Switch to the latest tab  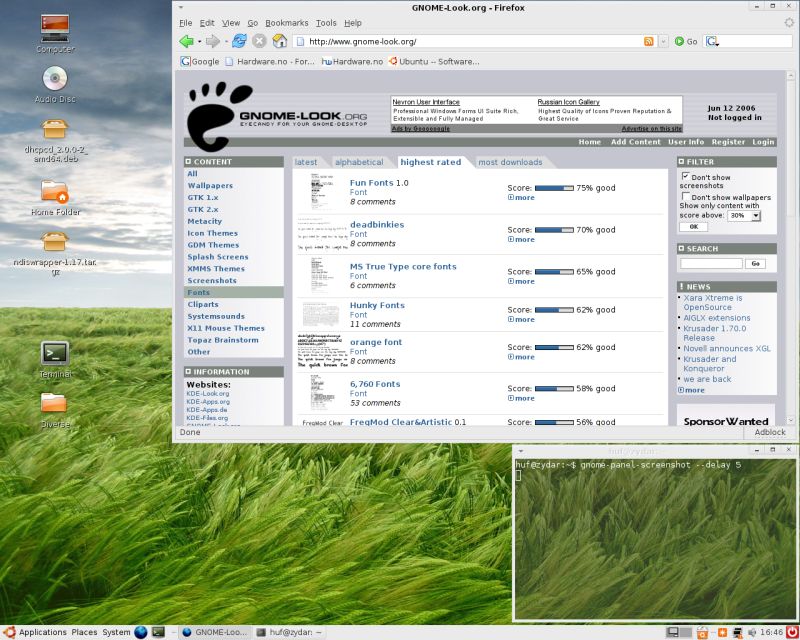click(306, 162)
